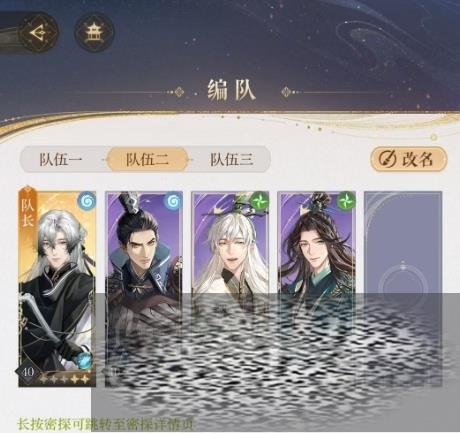This screenshot has height=433, width=460.
Task: Click the green shuriken icon on the brown-haired card
Action: tap(346, 201)
